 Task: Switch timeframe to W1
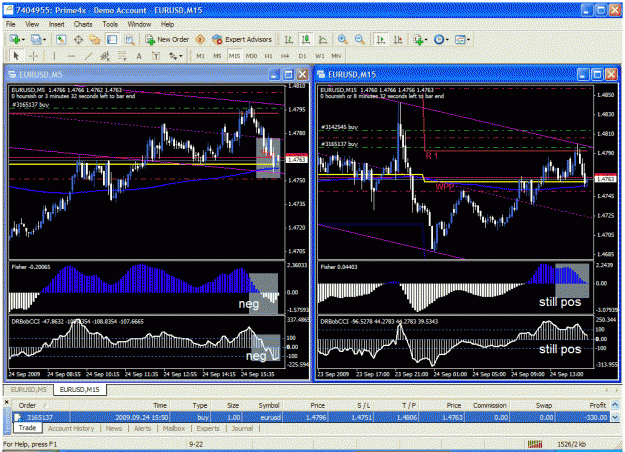pos(319,56)
